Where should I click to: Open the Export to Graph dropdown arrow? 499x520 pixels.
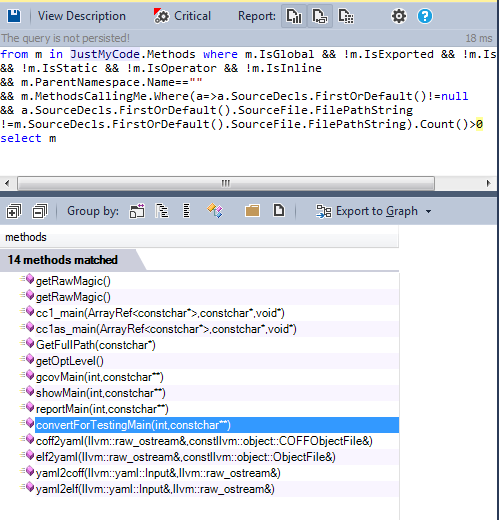click(x=429, y=211)
